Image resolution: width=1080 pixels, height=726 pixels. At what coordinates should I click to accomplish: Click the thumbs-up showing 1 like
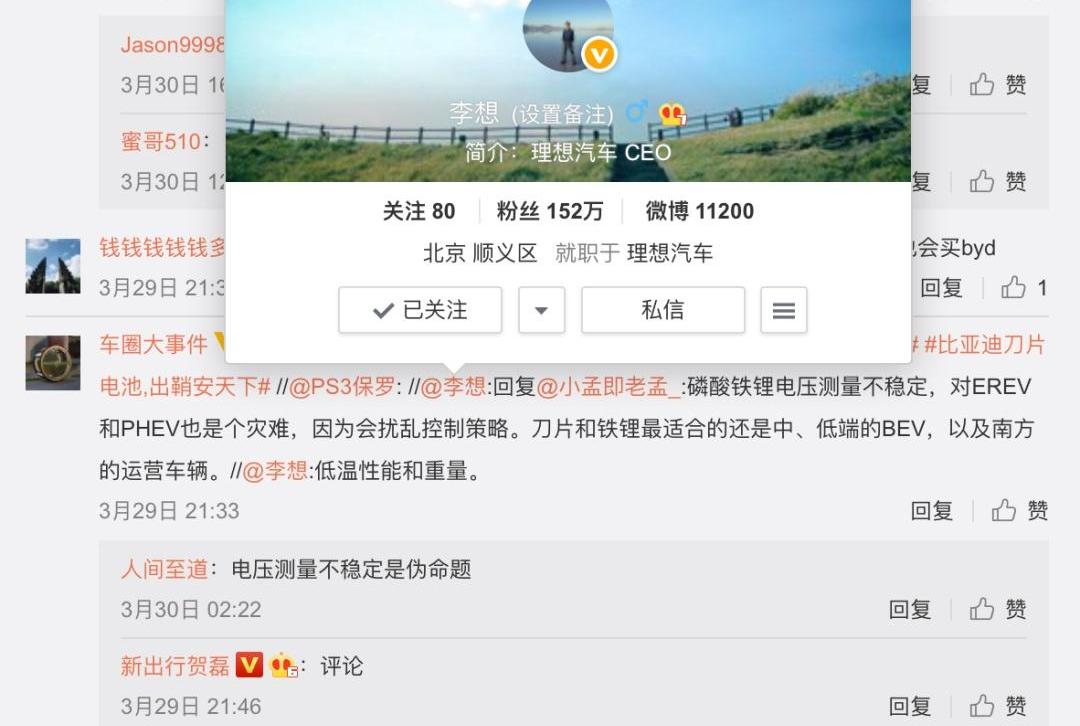point(1024,287)
